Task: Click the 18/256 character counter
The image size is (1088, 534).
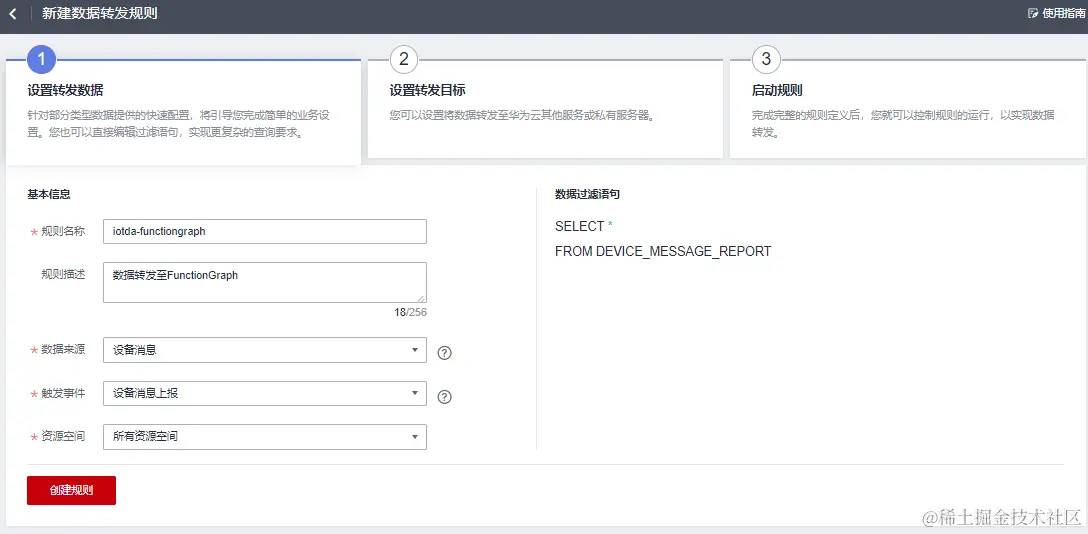Action: click(x=411, y=312)
